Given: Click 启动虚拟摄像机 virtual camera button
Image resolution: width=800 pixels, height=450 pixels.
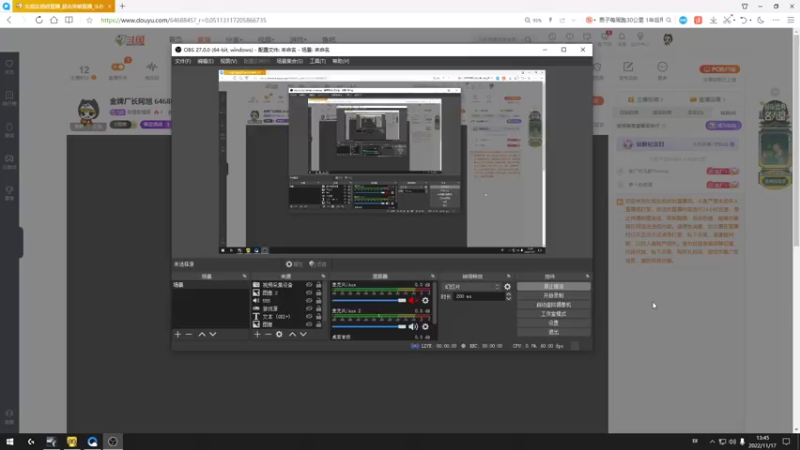Looking at the screenshot, I should point(554,305).
